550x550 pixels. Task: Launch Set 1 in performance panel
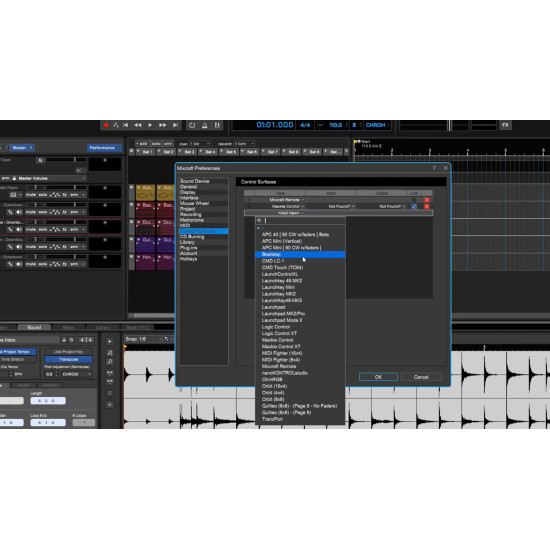pos(146,152)
